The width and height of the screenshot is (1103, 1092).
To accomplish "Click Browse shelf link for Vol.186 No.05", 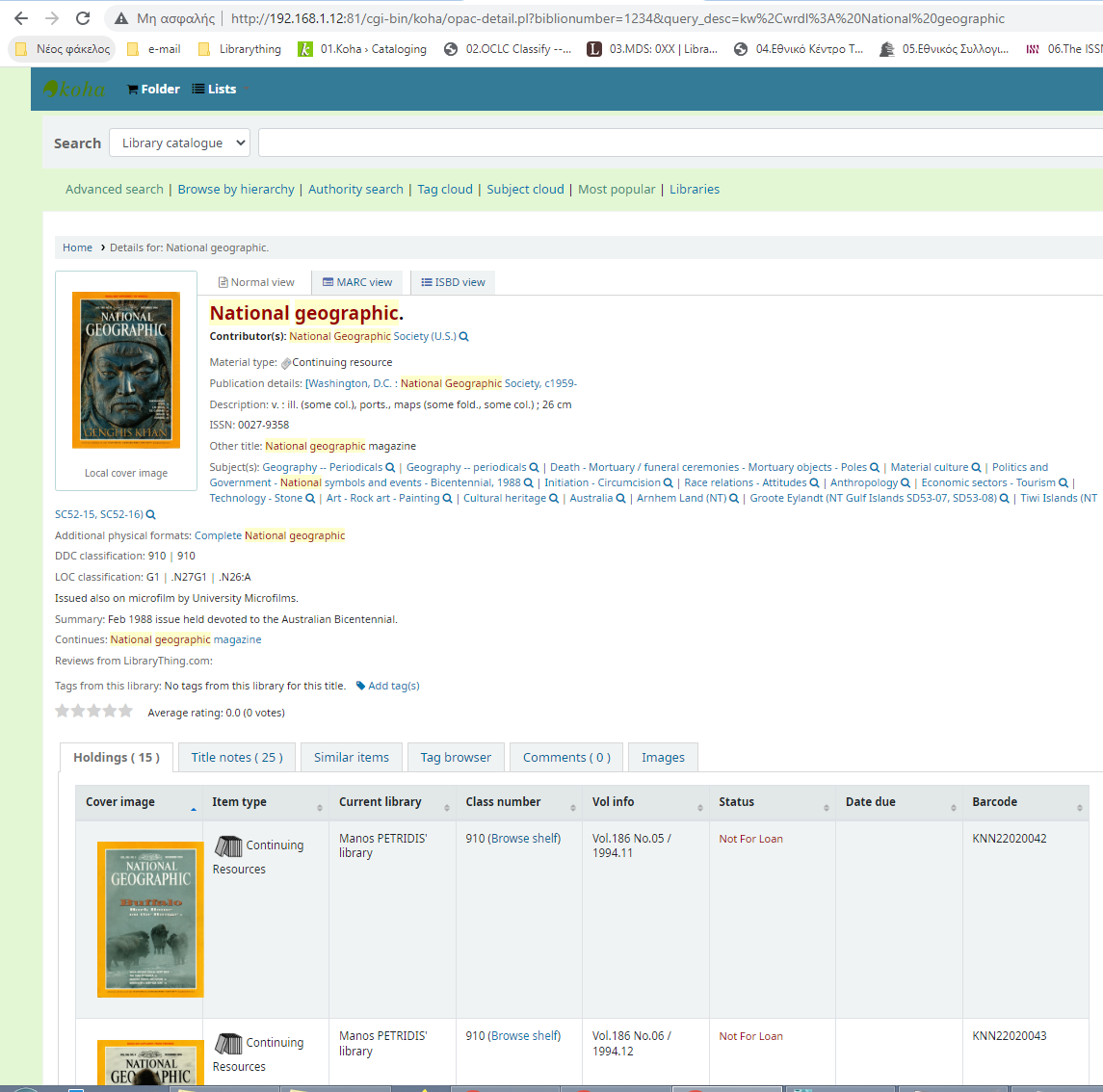I will (x=524, y=839).
